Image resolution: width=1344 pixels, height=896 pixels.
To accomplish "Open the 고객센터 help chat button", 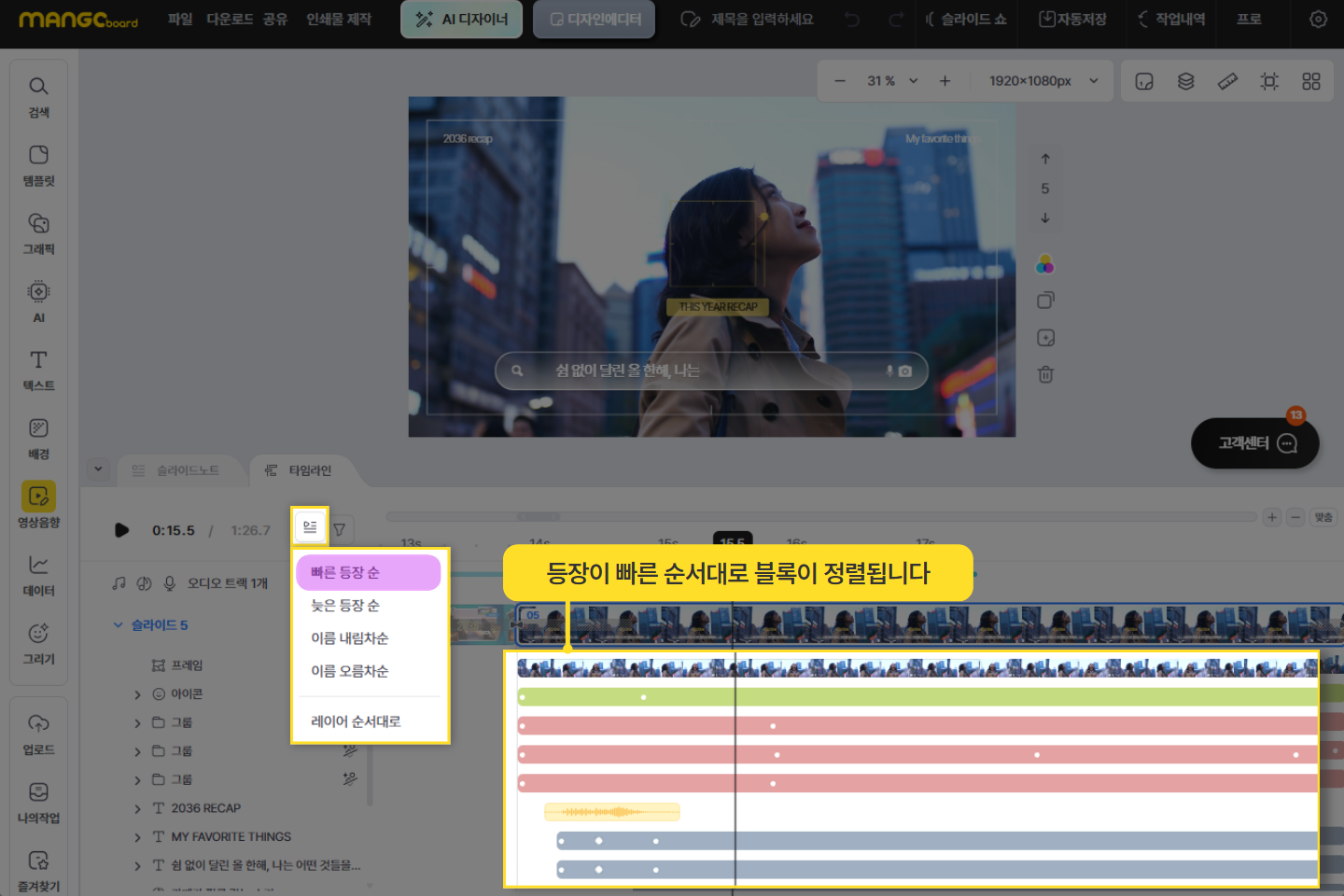I will [1254, 443].
